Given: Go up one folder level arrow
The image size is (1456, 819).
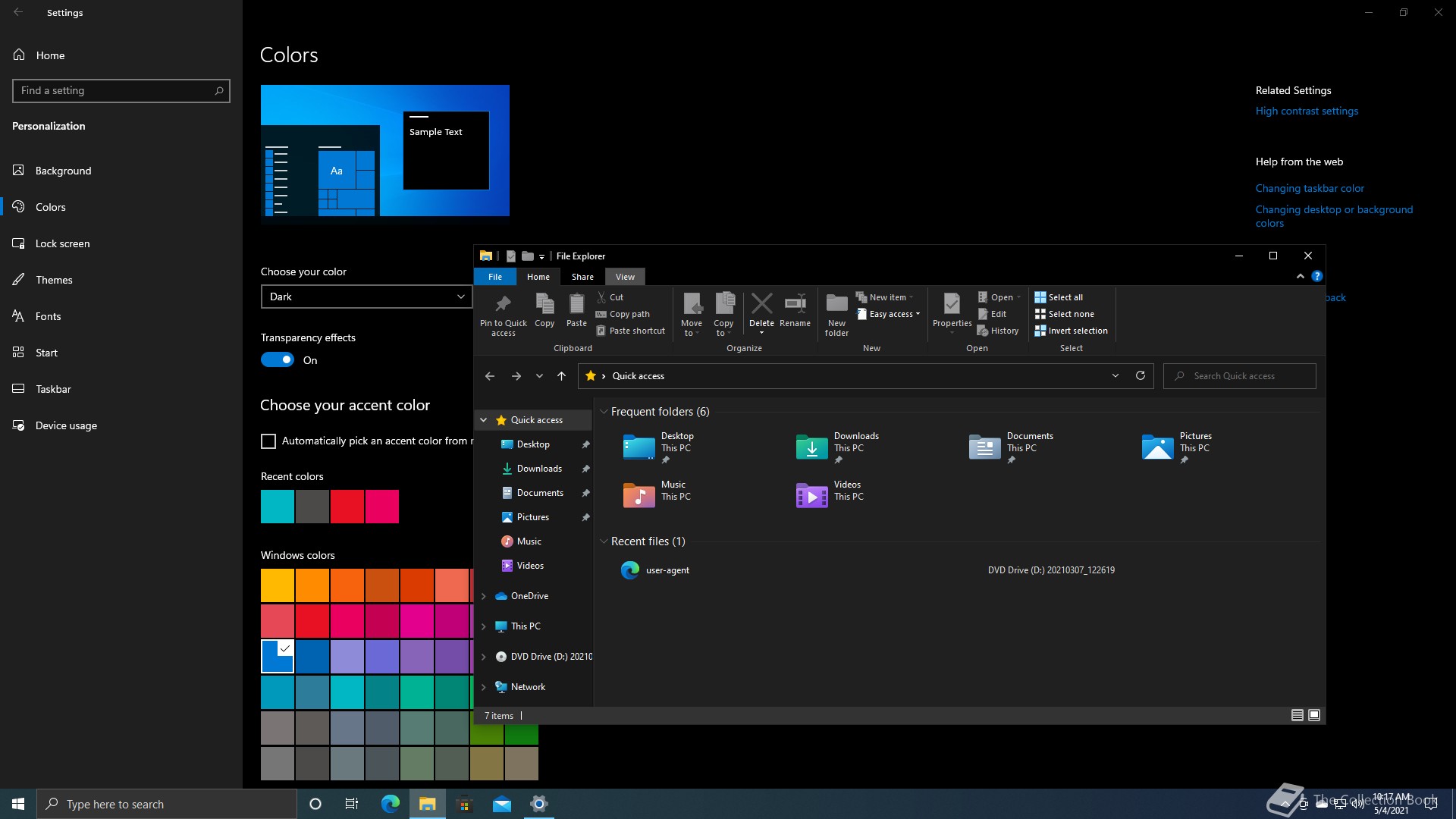Looking at the screenshot, I should (561, 376).
